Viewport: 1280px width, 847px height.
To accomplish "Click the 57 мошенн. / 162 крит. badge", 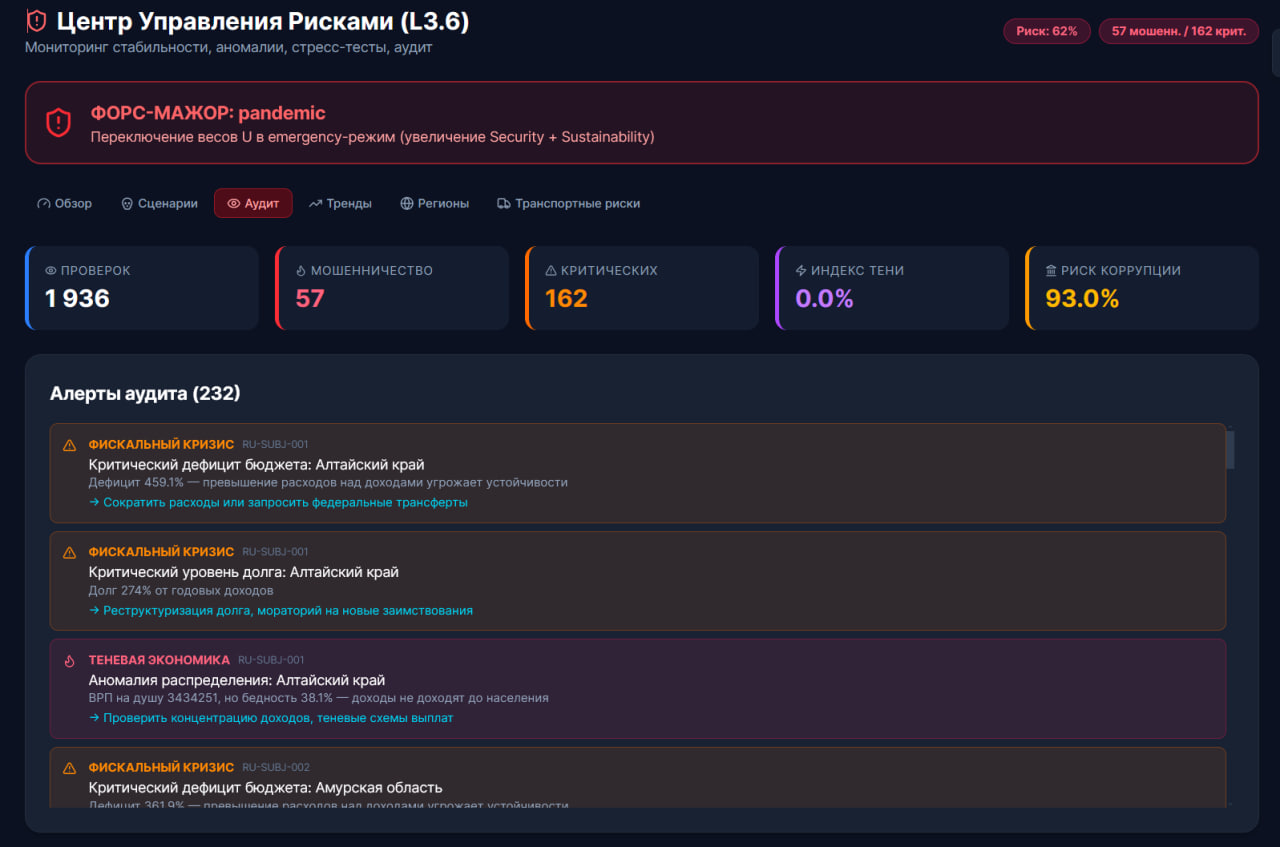I will tap(1178, 31).
